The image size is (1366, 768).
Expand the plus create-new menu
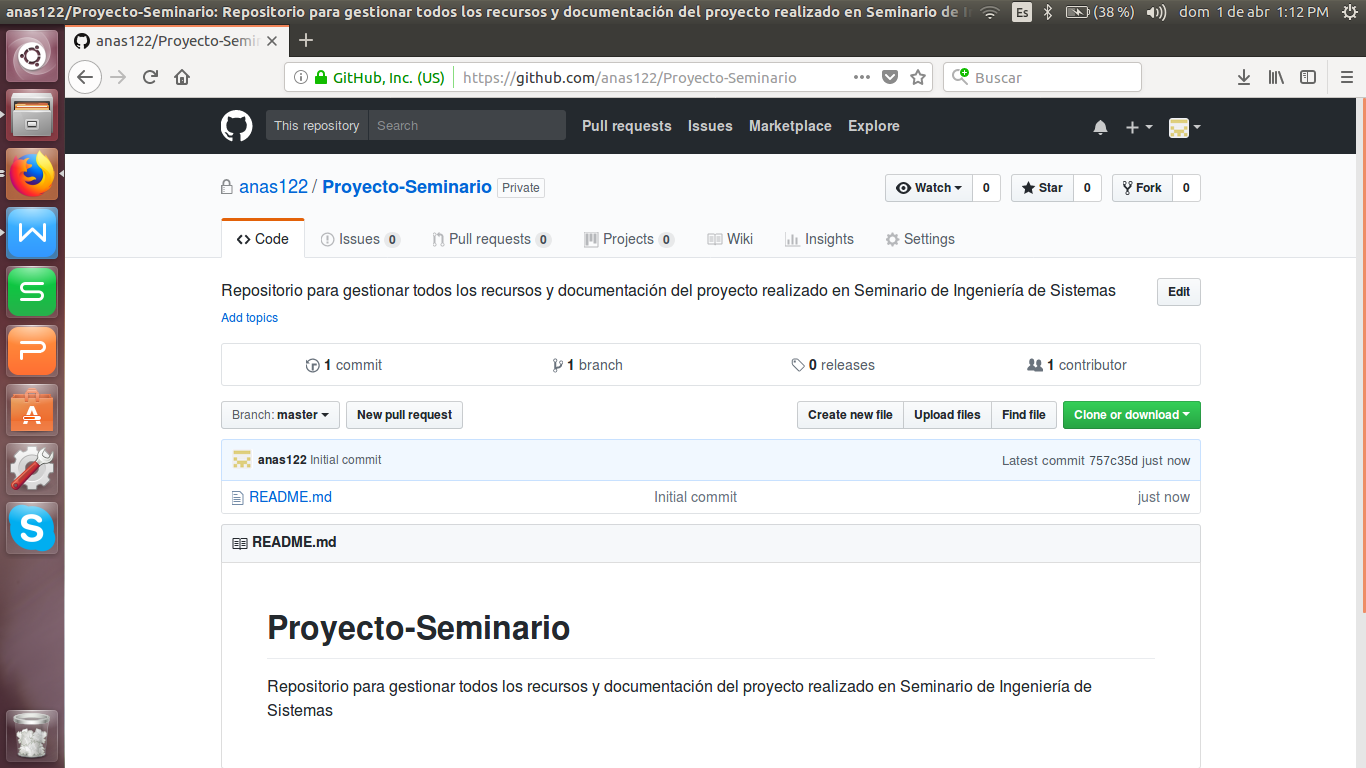[x=1139, y=127]
